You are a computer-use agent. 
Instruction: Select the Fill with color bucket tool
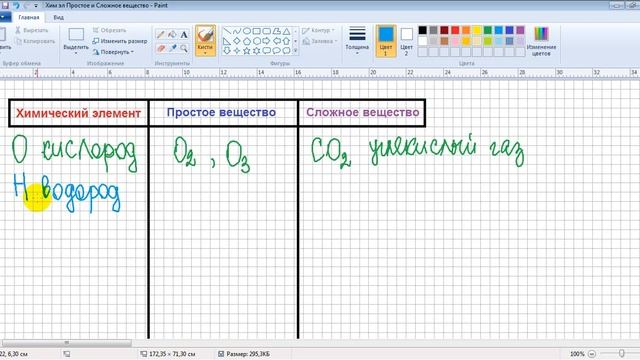(172, 35)
